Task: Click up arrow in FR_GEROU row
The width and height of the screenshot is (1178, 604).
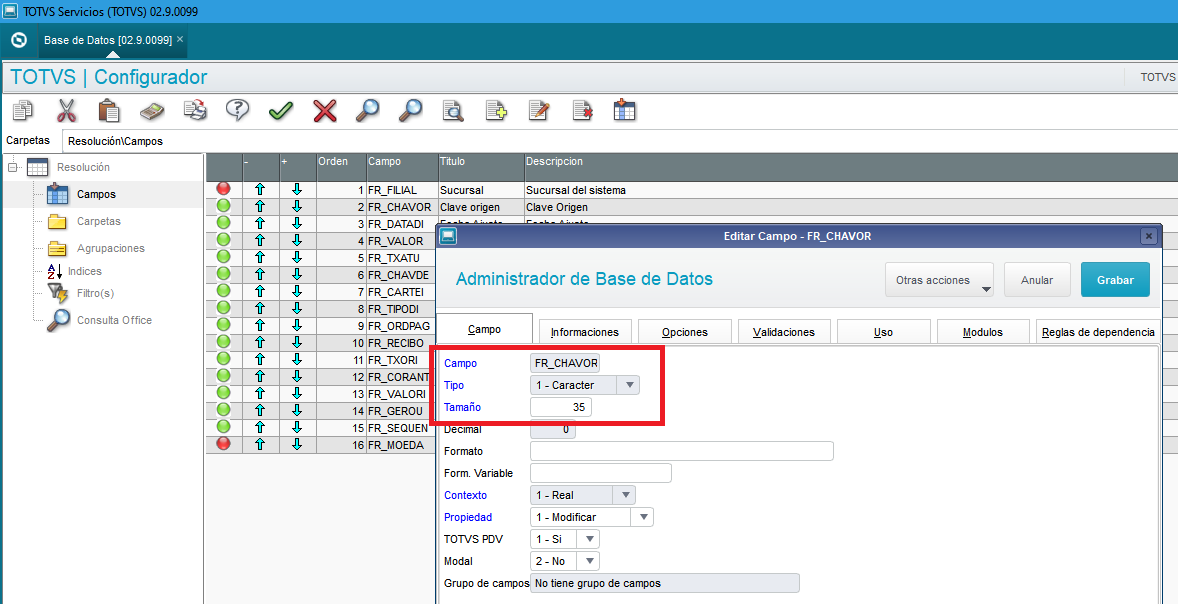Action: pos(261,410)
